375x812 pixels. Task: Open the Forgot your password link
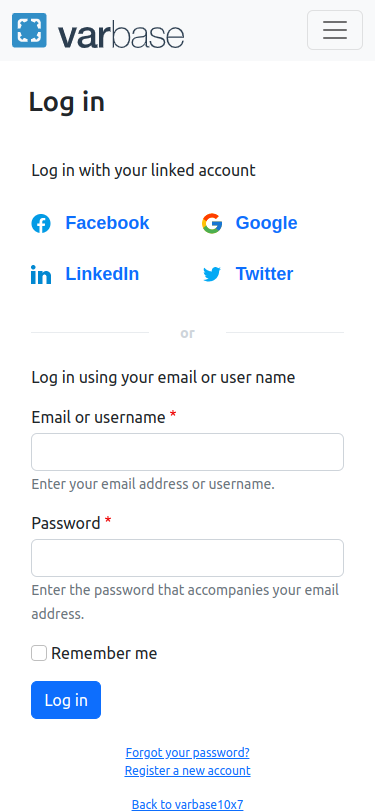(x=188, y=752)
